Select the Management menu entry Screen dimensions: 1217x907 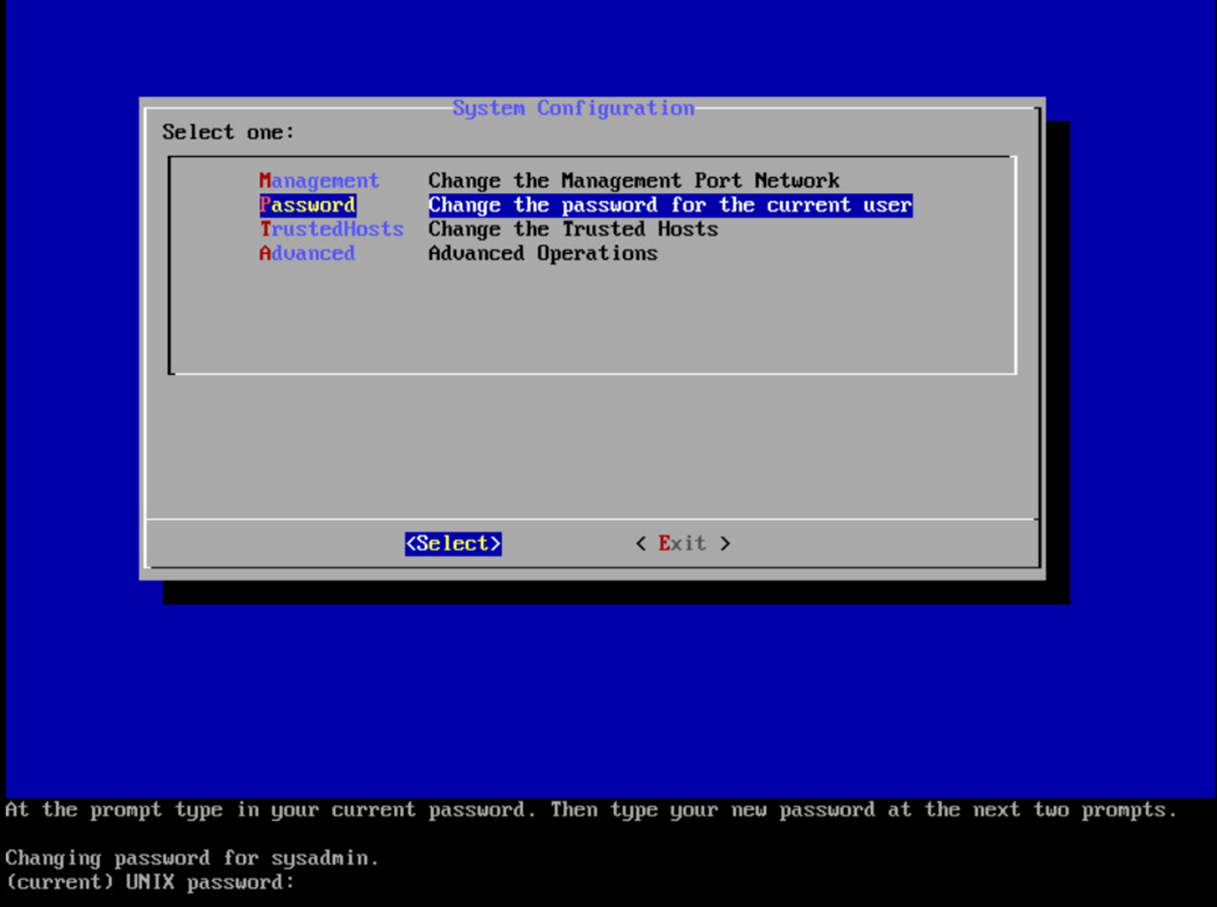point(319,181)
